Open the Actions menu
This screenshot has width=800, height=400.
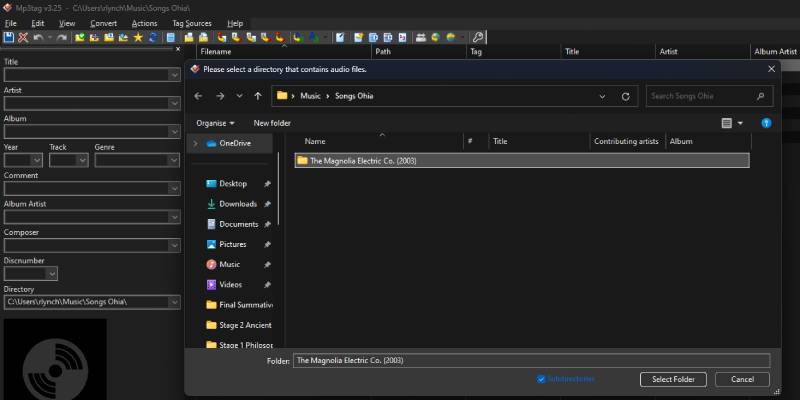[144, 23]
